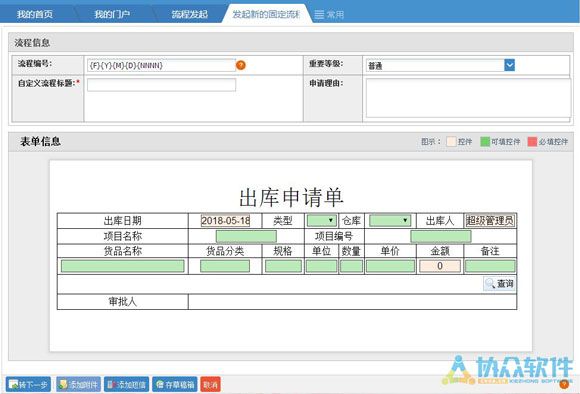This screenshot has width=580, height=394.
Task: Select the 发起新的固定流程 tab
Action: [266, 14]
